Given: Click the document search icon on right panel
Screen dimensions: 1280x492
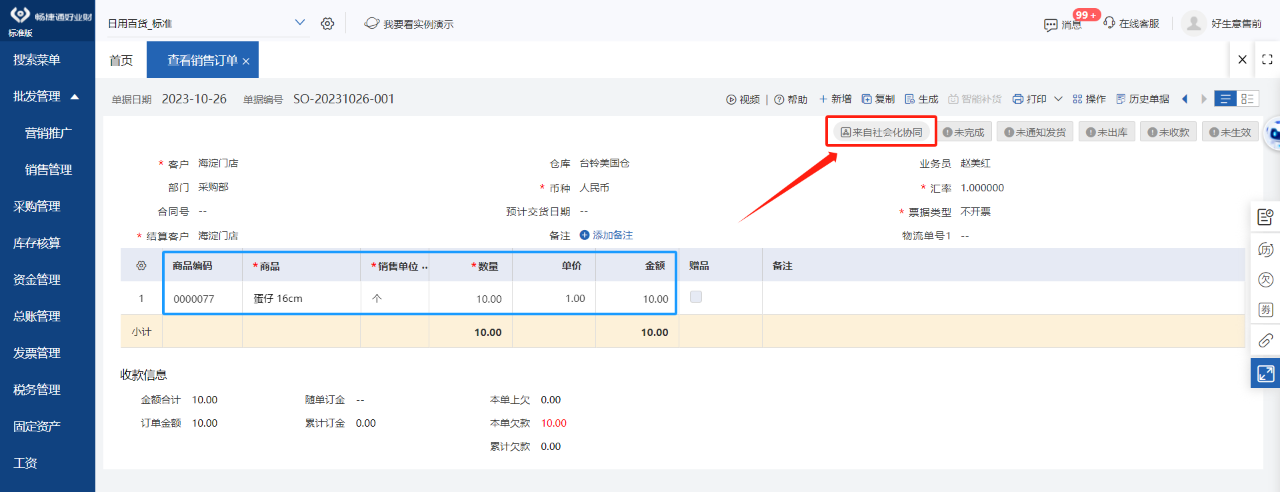Looking at the screenshot, I should pos(1265,216).
